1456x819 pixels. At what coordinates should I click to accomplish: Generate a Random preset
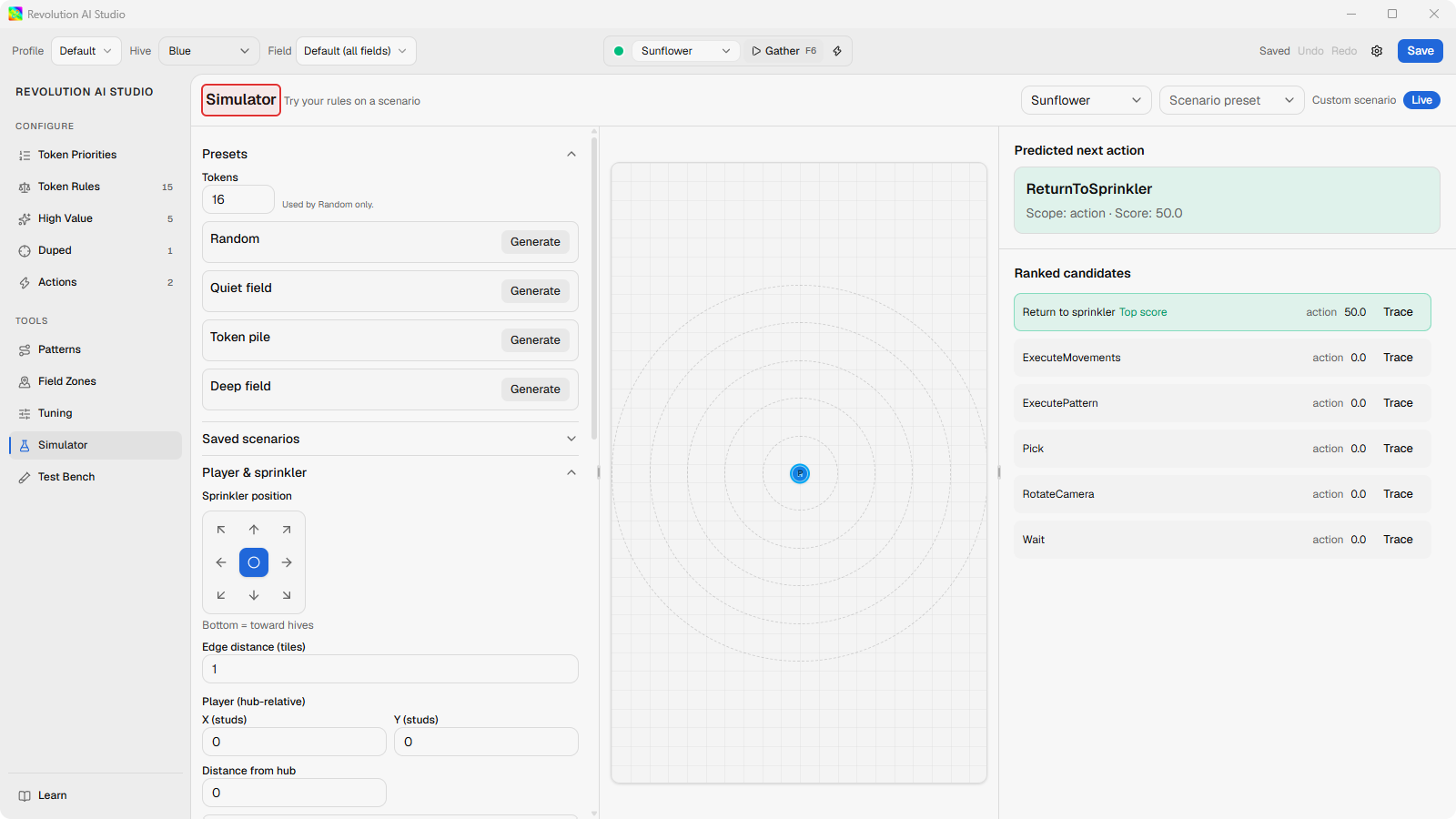pyautogui.click(x=535, y=242)
